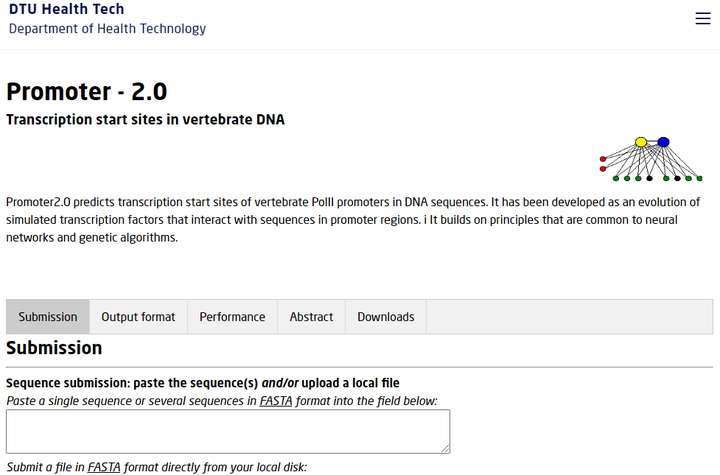The image size is (720, 475).
Task: Follow FASTA link in the submit-file instruction
Action: (104, 467)
